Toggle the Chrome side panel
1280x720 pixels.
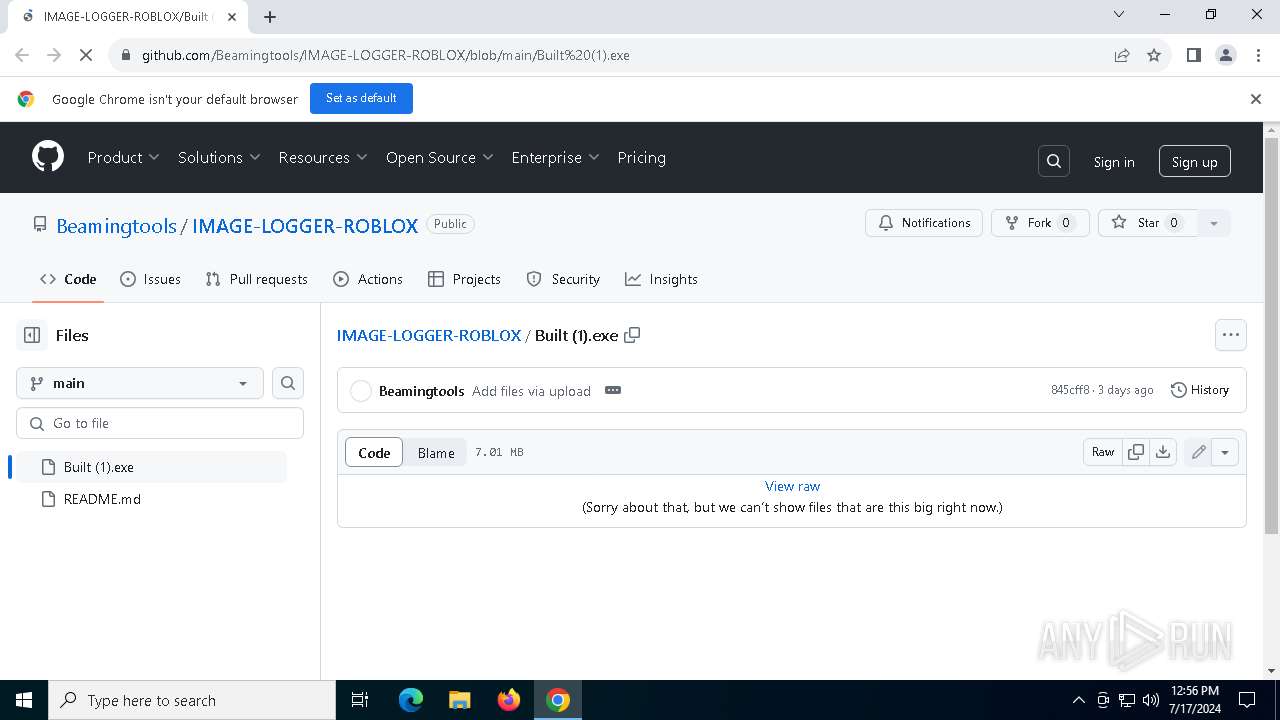(x=1194, y=55)
